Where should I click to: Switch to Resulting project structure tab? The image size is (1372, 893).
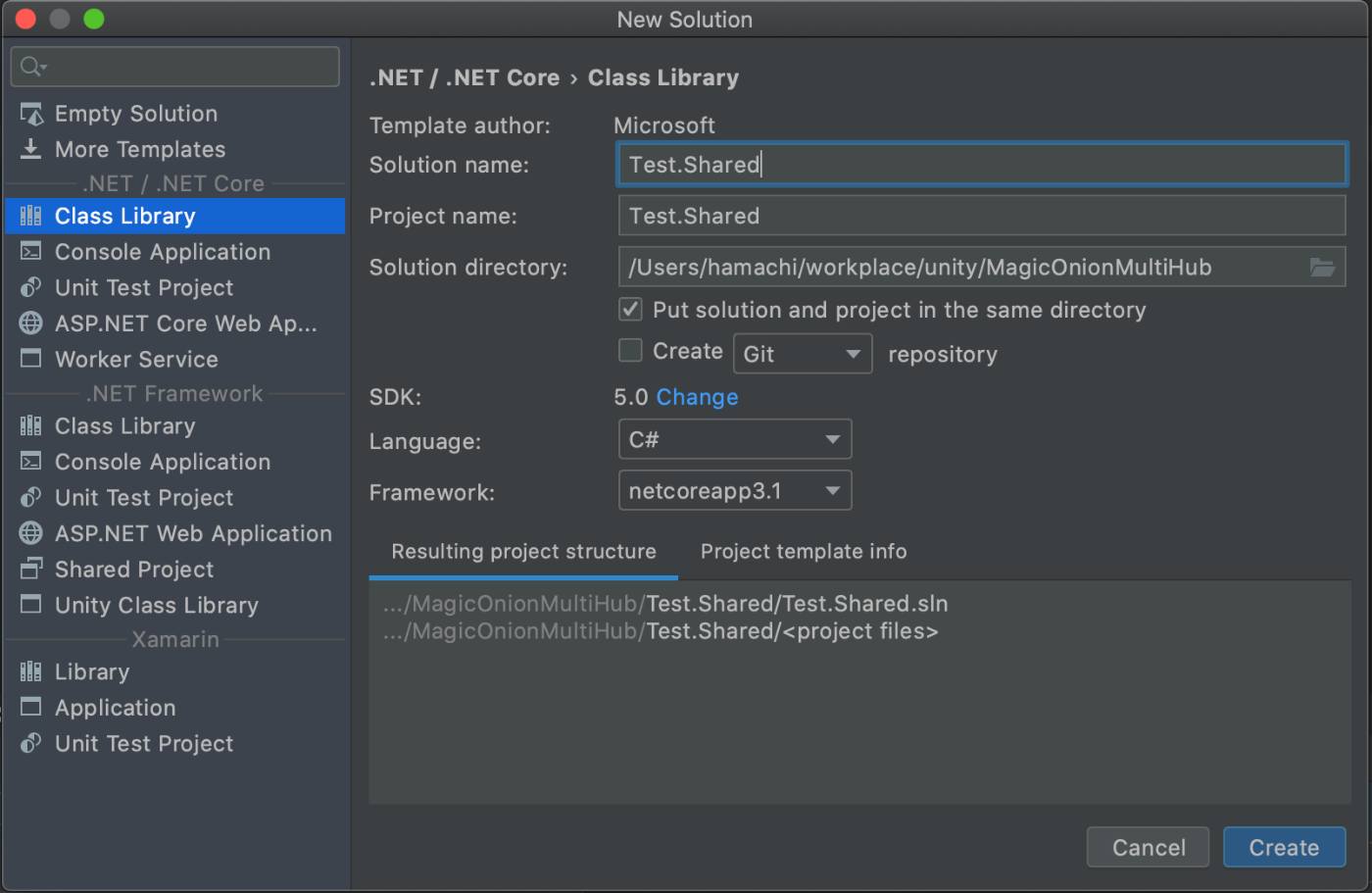pos(523,552)
